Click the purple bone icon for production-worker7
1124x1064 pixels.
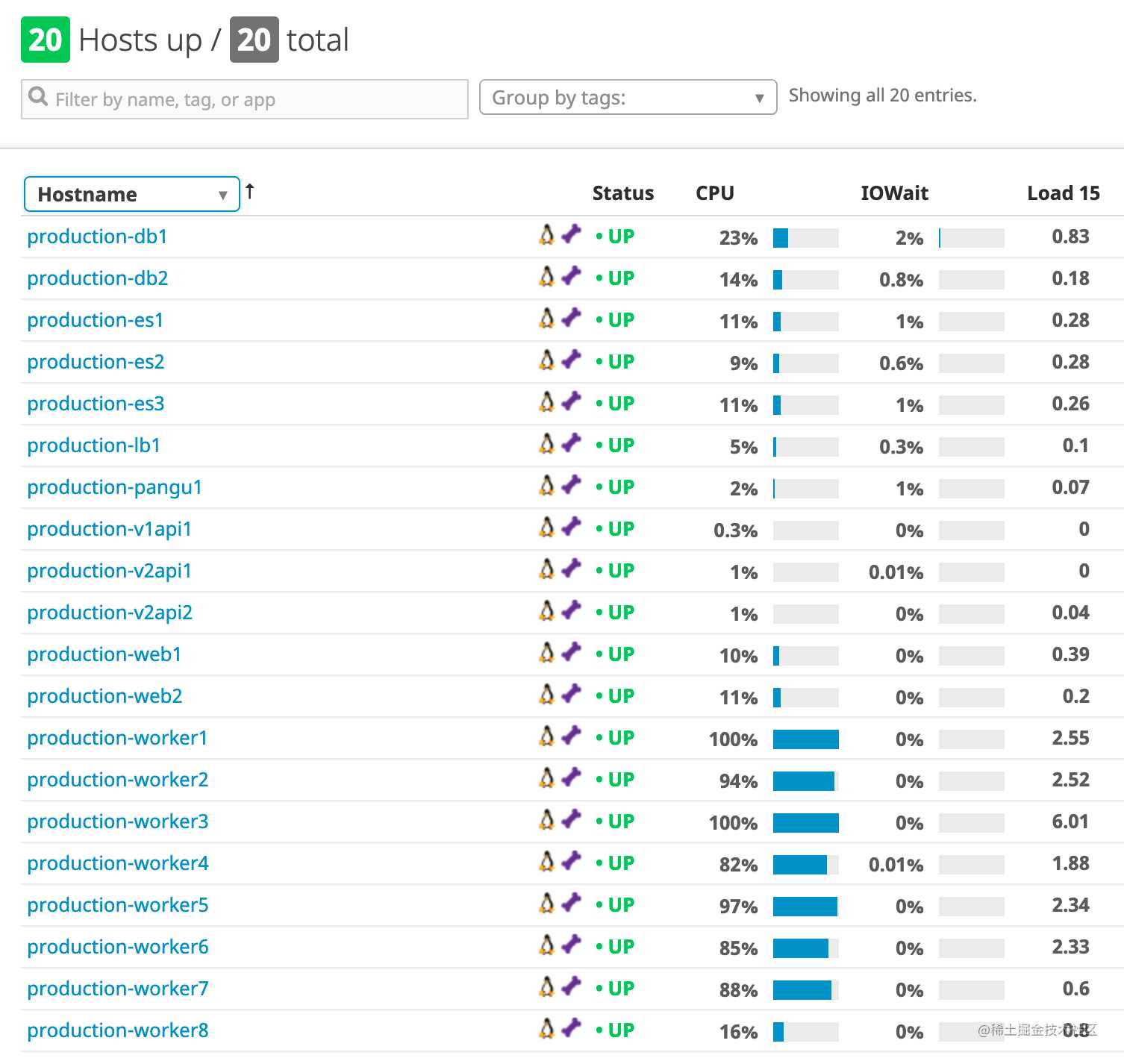pos(571,986)
